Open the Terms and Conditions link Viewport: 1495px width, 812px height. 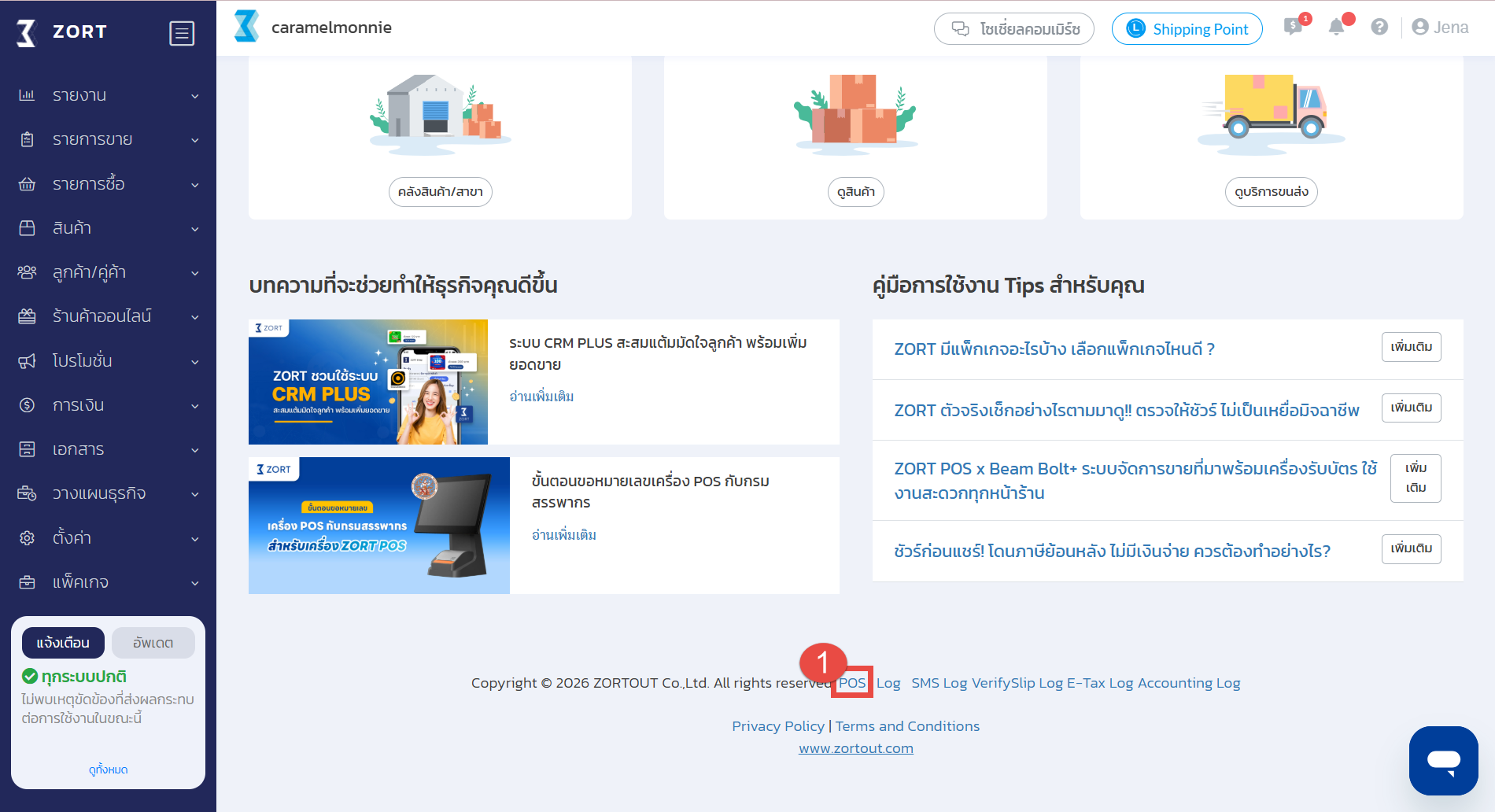(907, 726)
